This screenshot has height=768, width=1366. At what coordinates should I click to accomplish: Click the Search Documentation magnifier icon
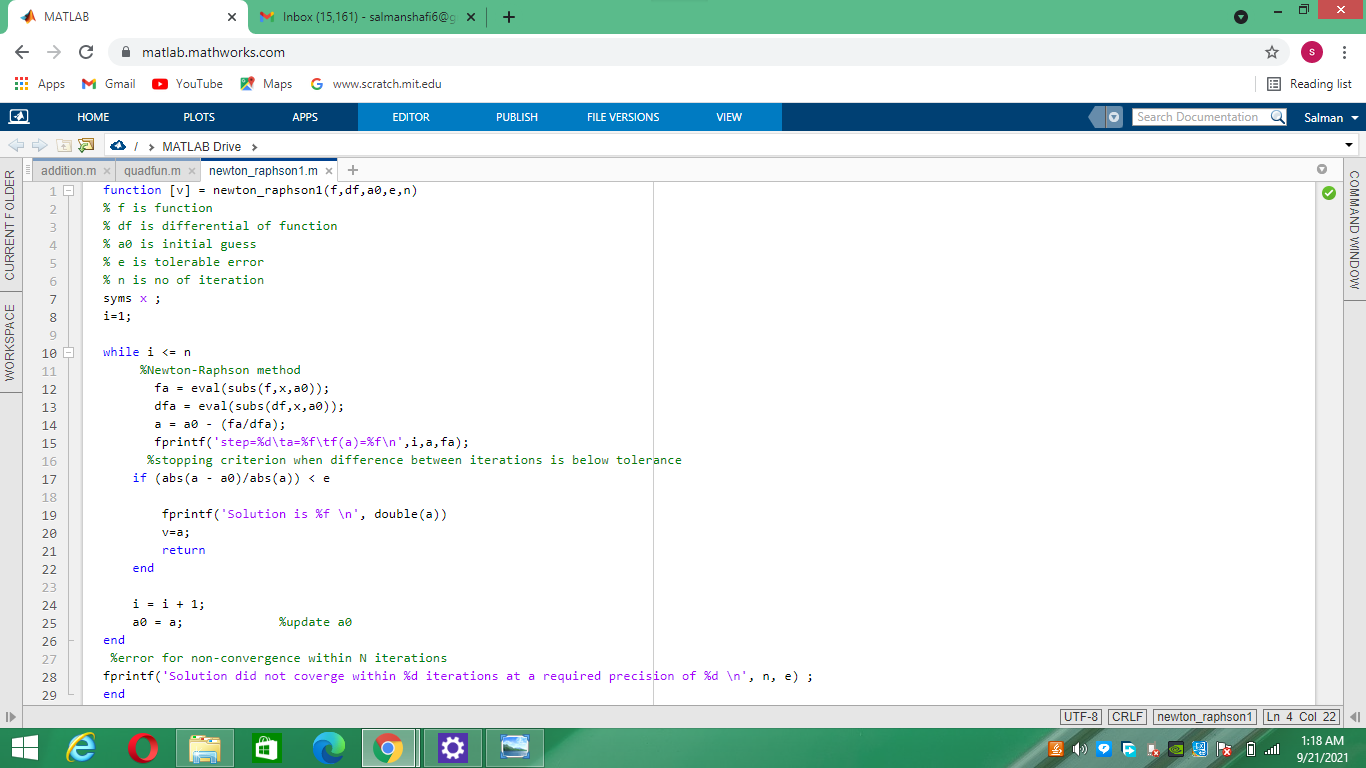click(x=1277, y=117)
